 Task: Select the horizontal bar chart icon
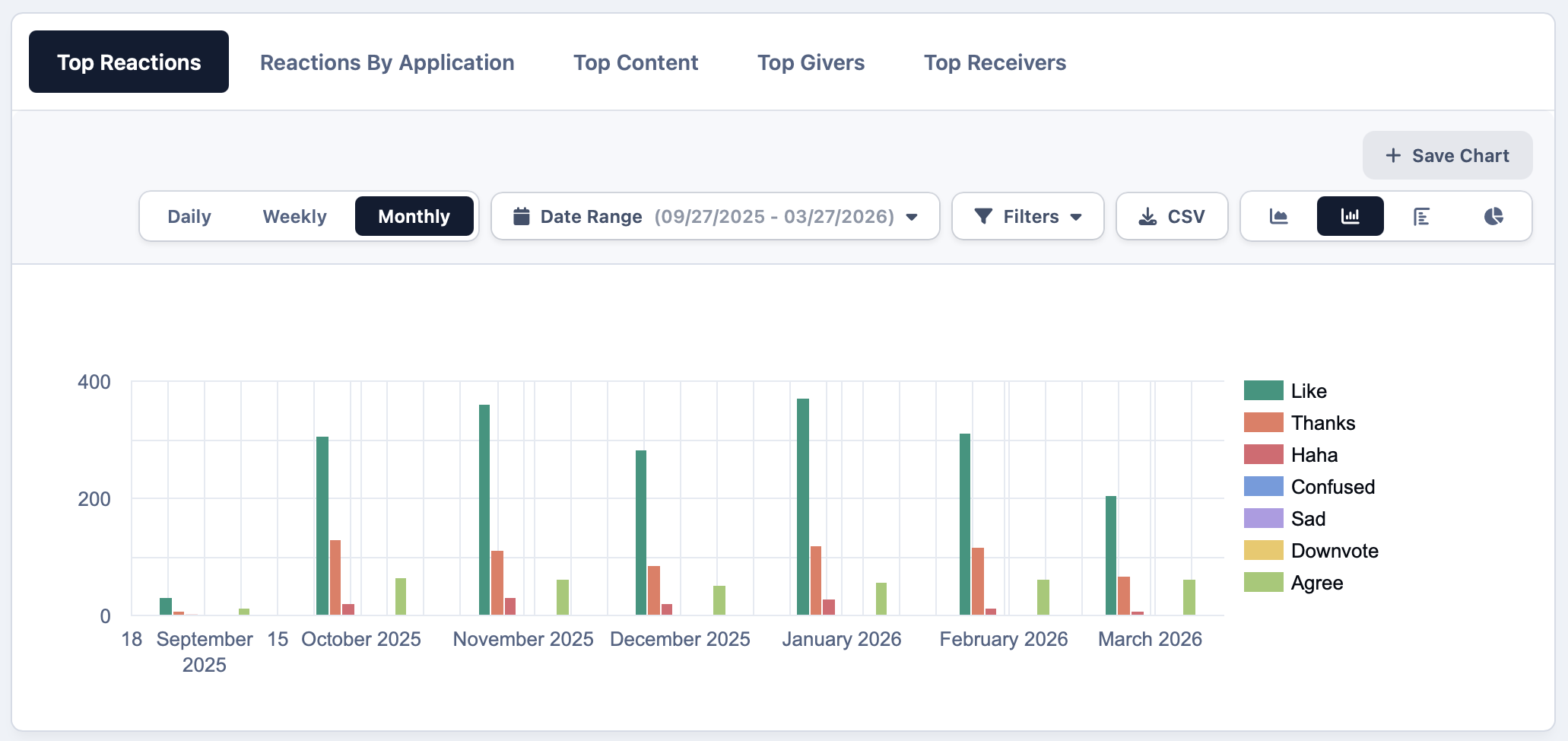click(1421, 217)
